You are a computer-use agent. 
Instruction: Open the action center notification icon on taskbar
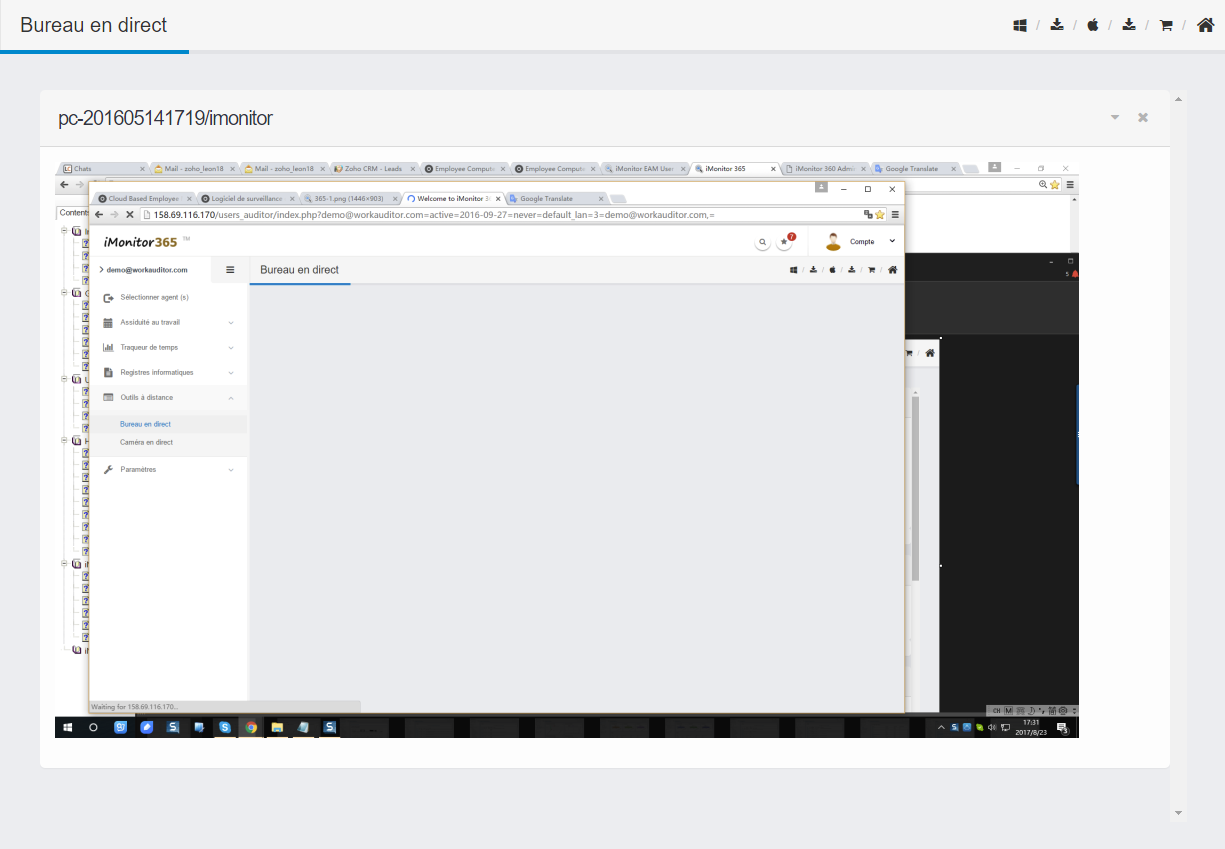click(1062, 727)
